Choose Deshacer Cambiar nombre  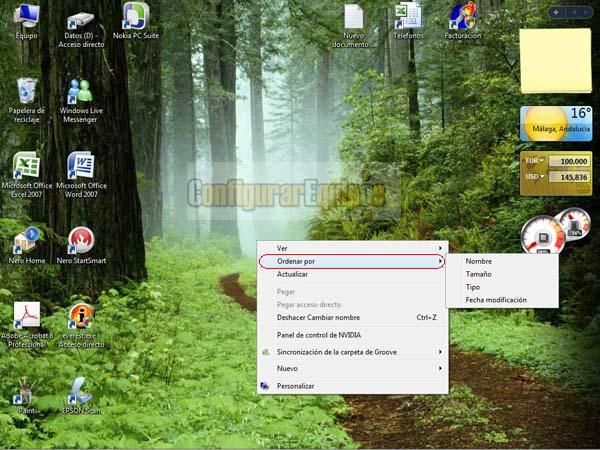pyautogui.click(x=352, y=318)
